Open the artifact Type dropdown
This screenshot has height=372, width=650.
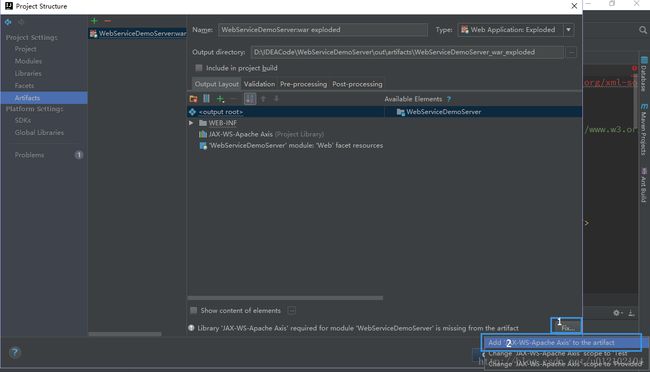click(568, 29)
